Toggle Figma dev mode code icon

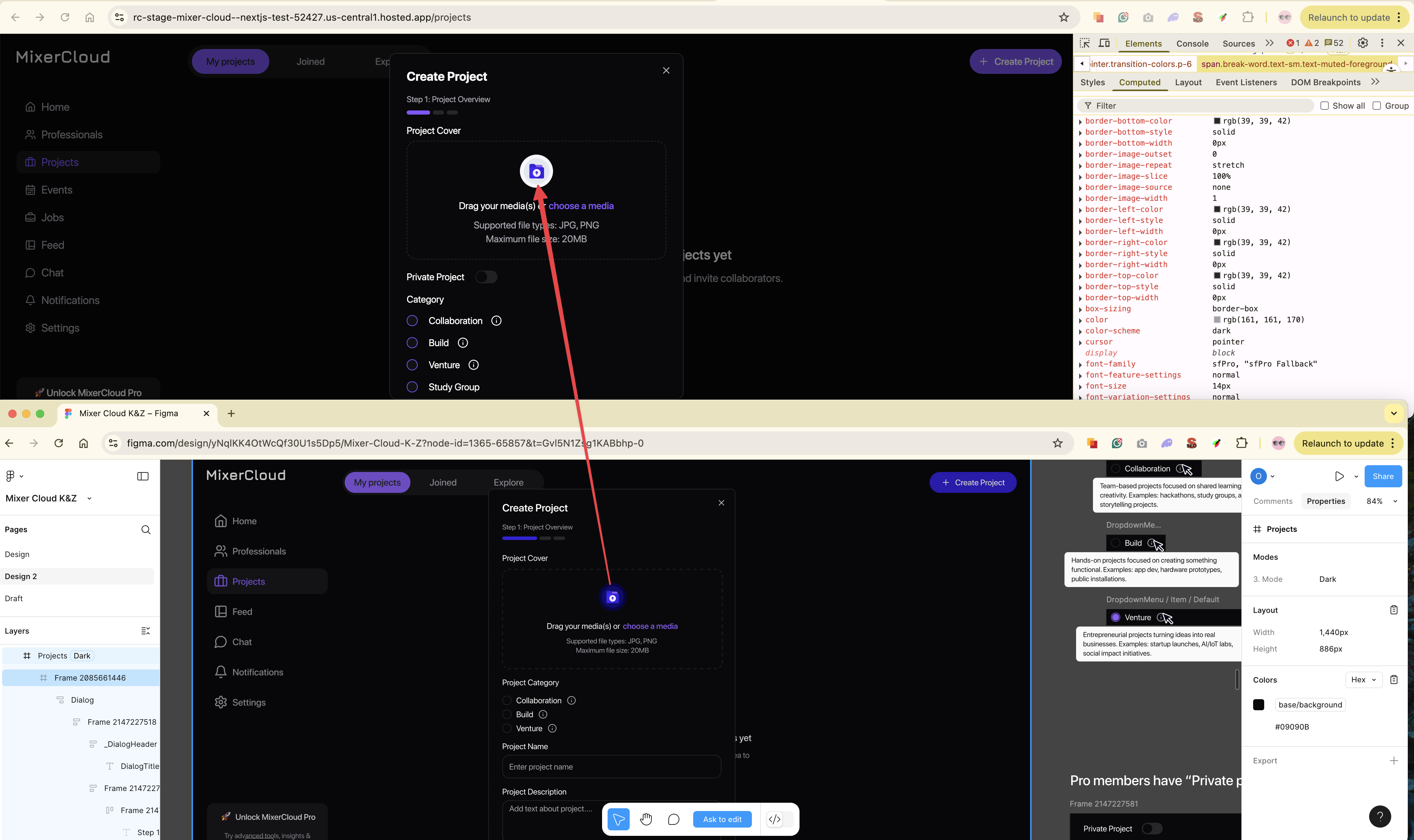click(x=774, y=819)
